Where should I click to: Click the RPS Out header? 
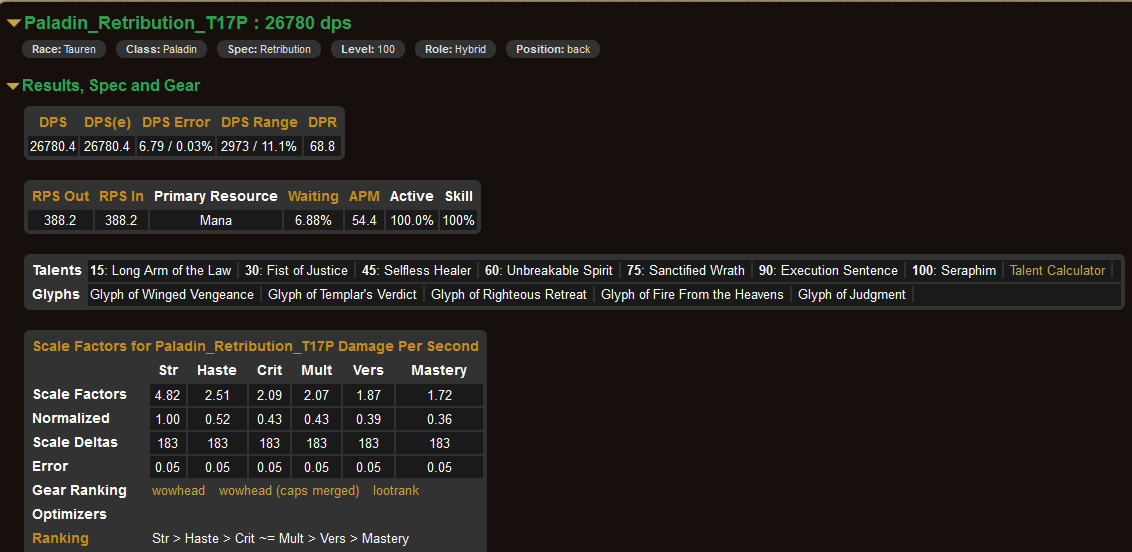(x=60, y=196)
